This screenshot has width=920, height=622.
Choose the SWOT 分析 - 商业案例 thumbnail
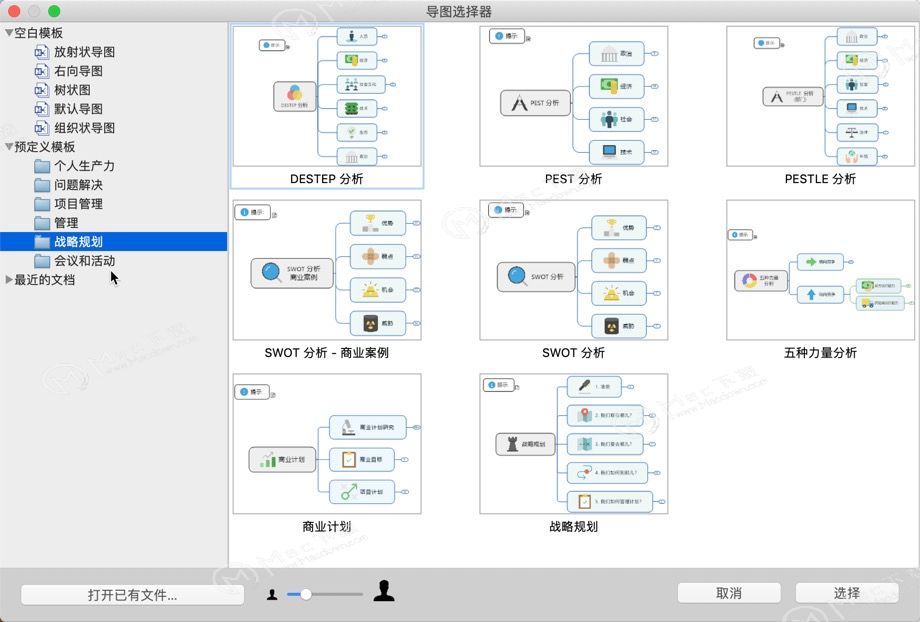point(327,270)
